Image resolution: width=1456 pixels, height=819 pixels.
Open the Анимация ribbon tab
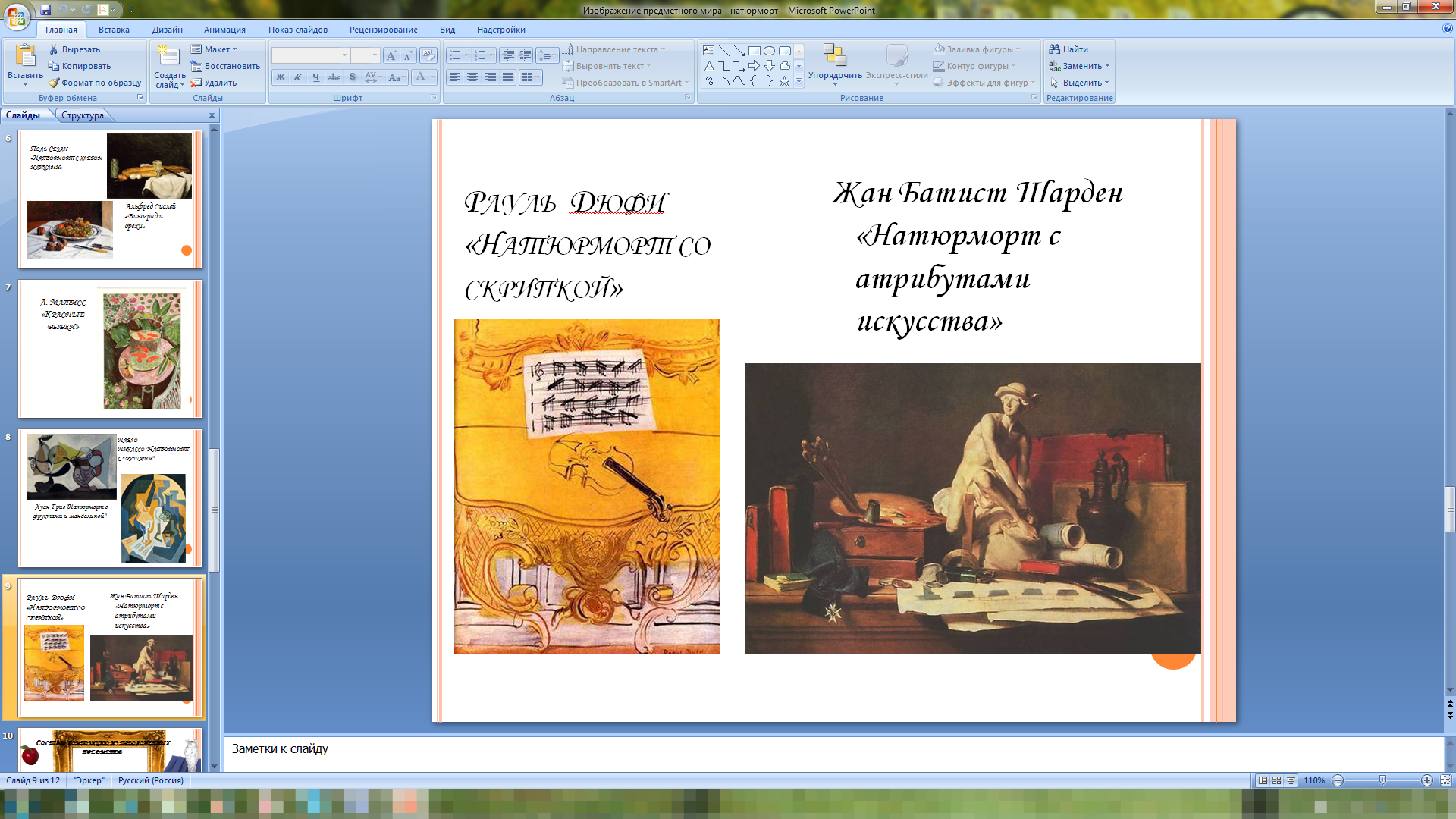point(224,30)
